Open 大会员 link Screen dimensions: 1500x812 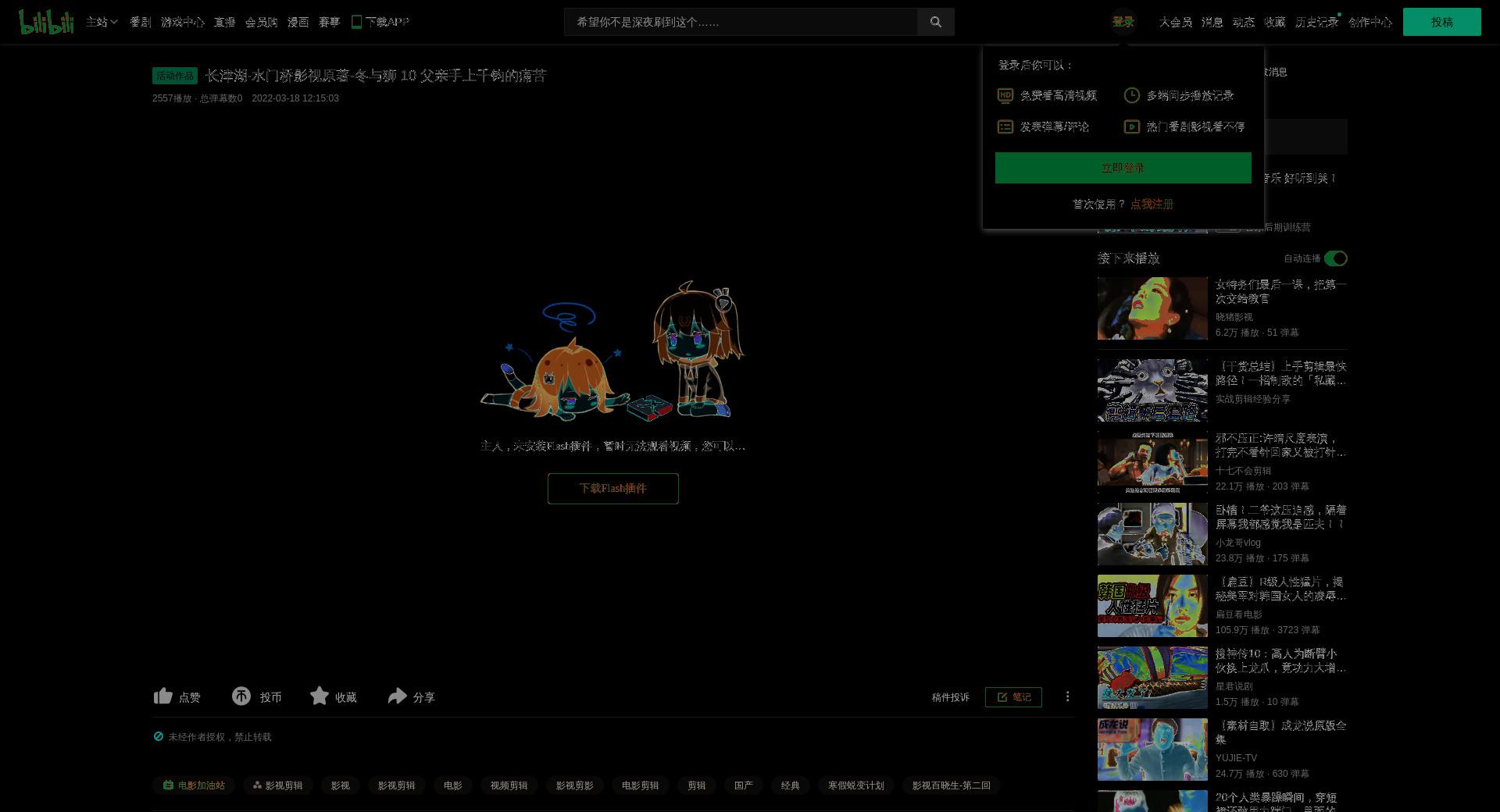[x=1175, y=22]
